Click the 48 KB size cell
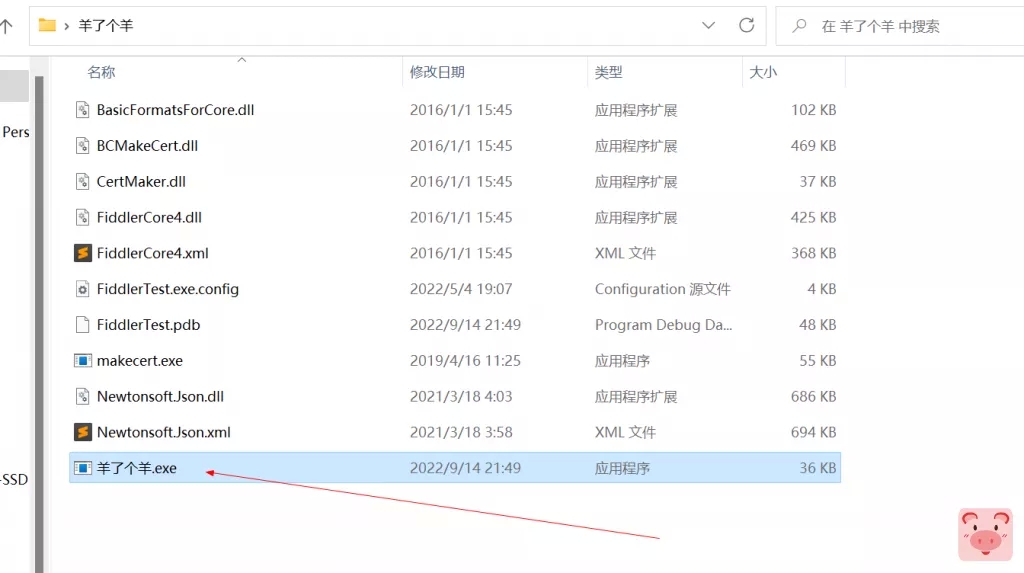 coord(818,325)
